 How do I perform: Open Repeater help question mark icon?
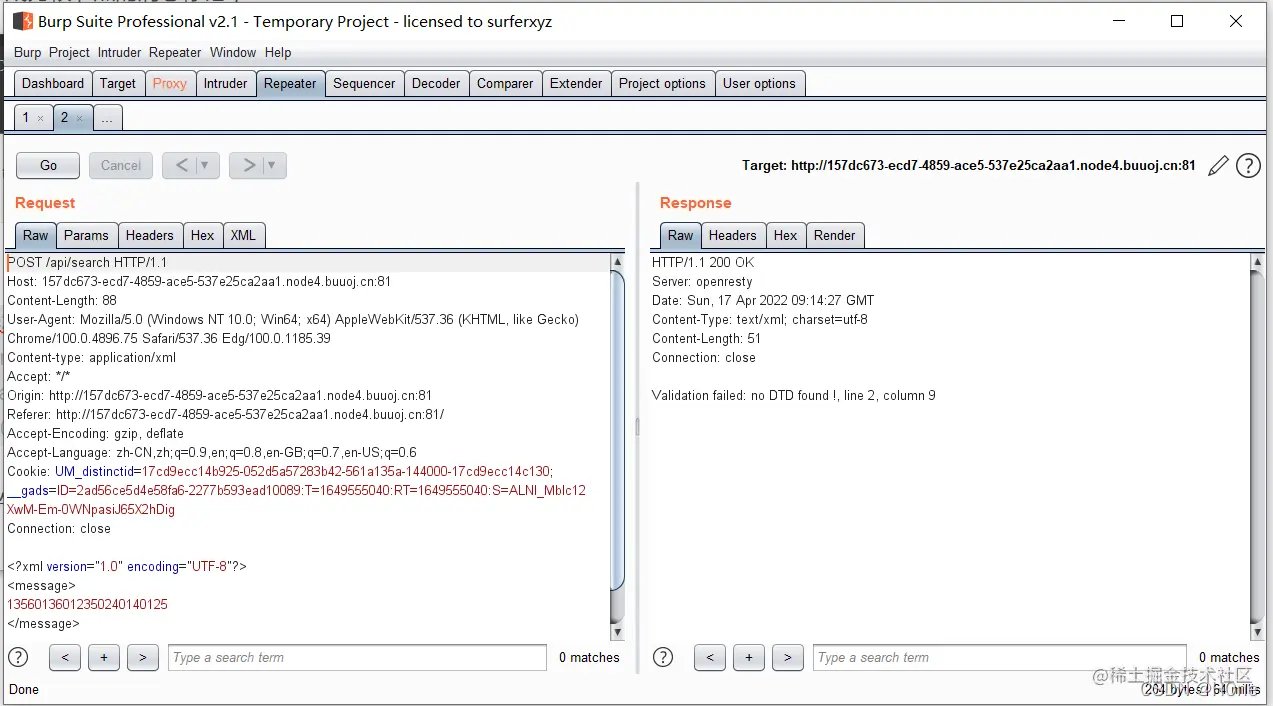1248,166
